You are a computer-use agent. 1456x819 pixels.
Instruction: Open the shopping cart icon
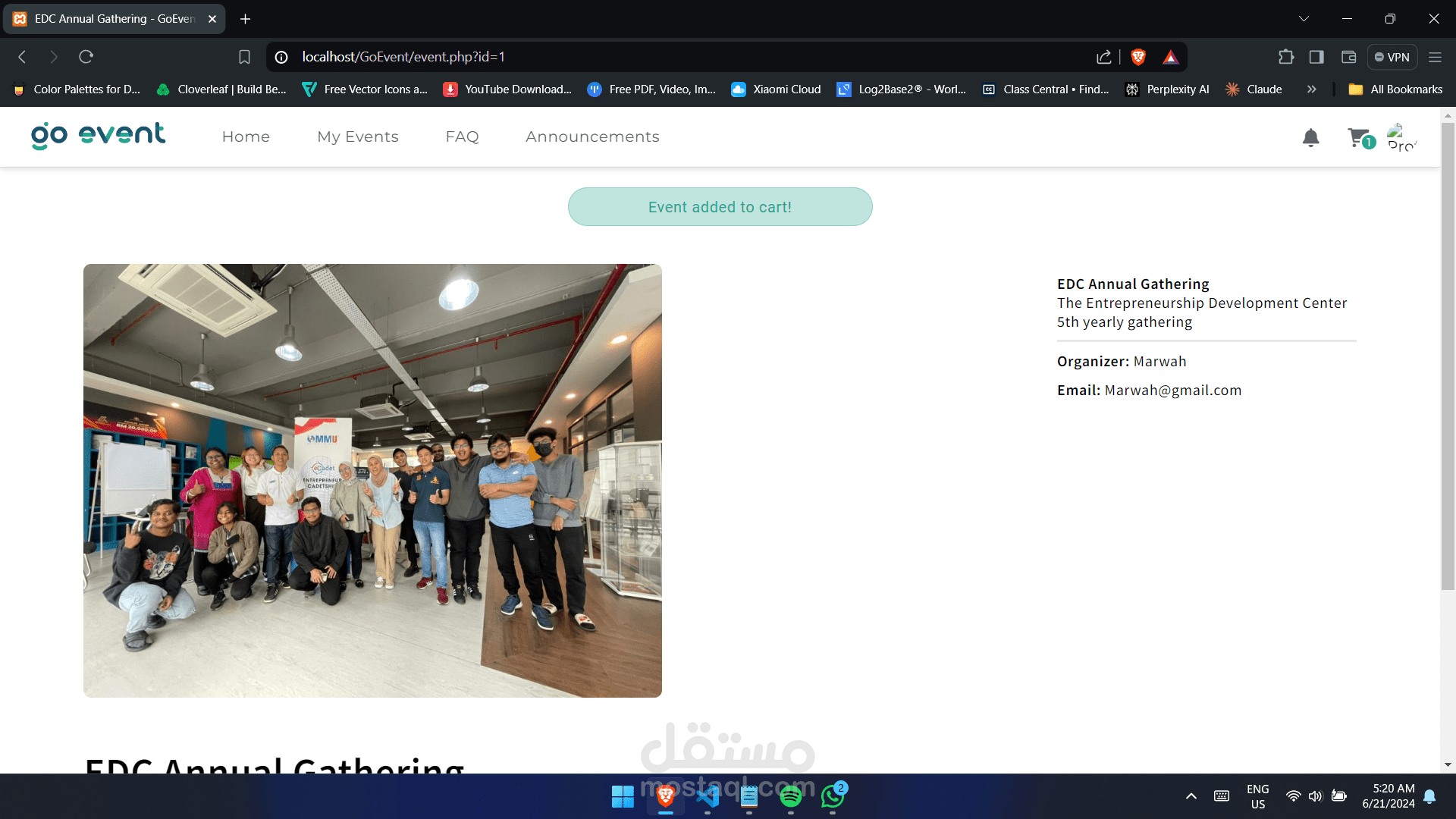pyautogui.click(x=1359, y=137)
